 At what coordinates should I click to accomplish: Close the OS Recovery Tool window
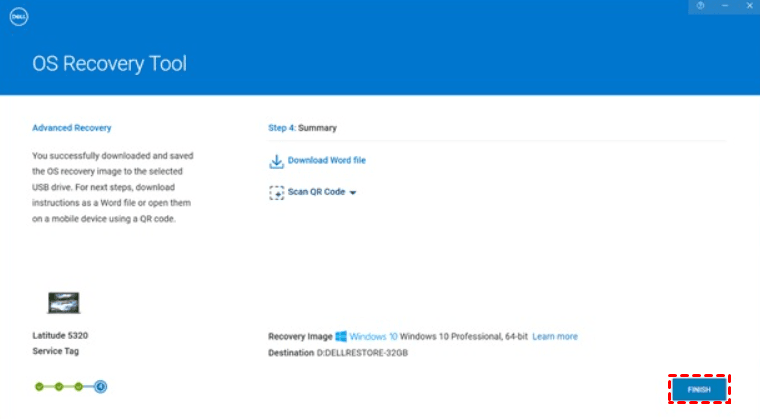pos(749,6)
